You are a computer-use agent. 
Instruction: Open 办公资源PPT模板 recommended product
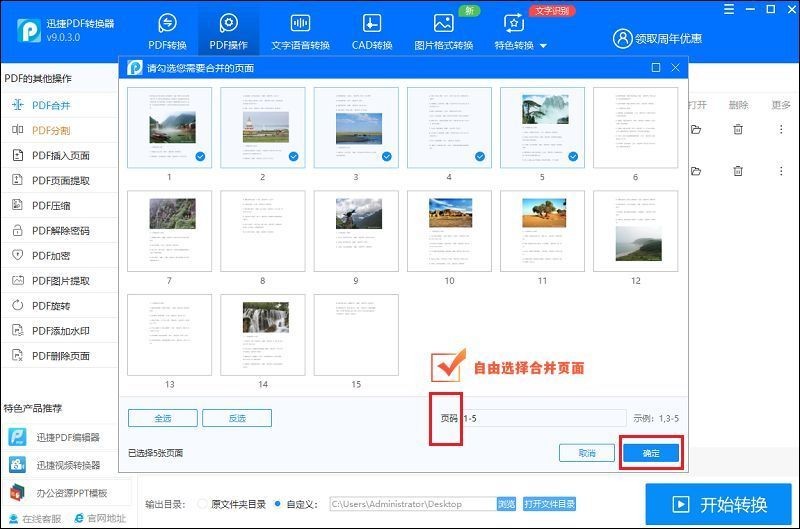[59, 493]
